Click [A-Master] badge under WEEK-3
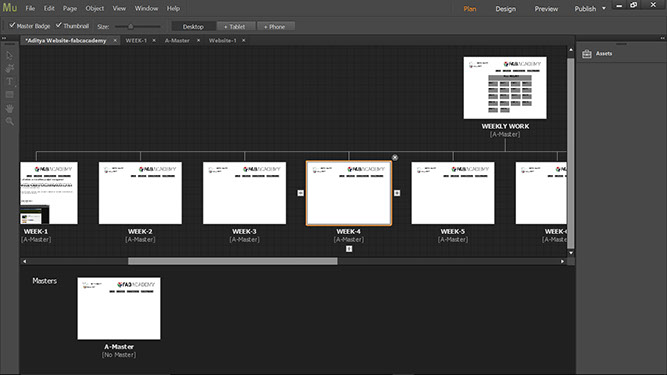This screenshot has height=375, width=667. (x=245, y=240)
